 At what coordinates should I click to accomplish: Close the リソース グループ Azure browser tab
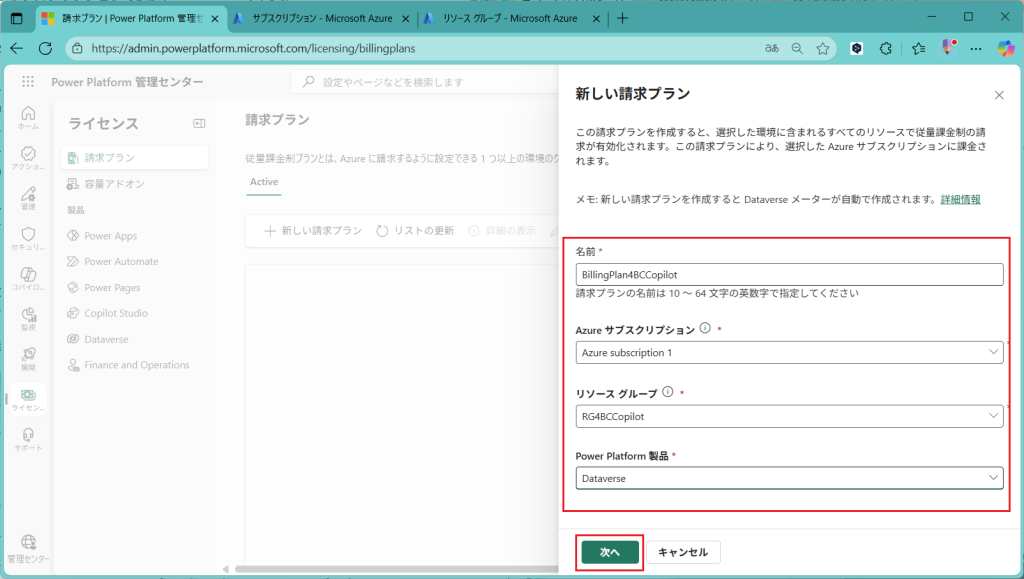596,19
